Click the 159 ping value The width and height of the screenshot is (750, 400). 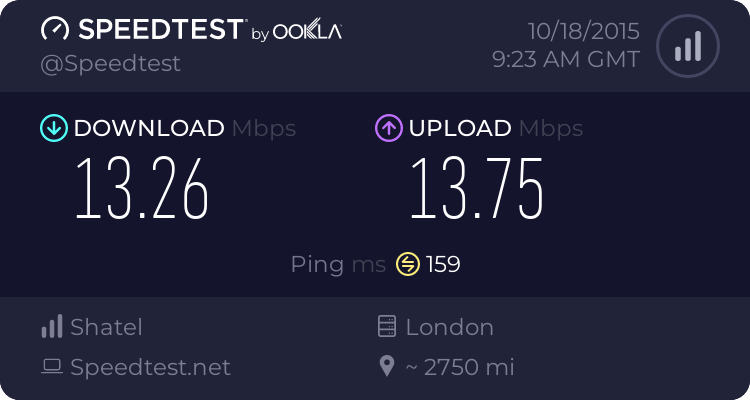click(443, 264)
